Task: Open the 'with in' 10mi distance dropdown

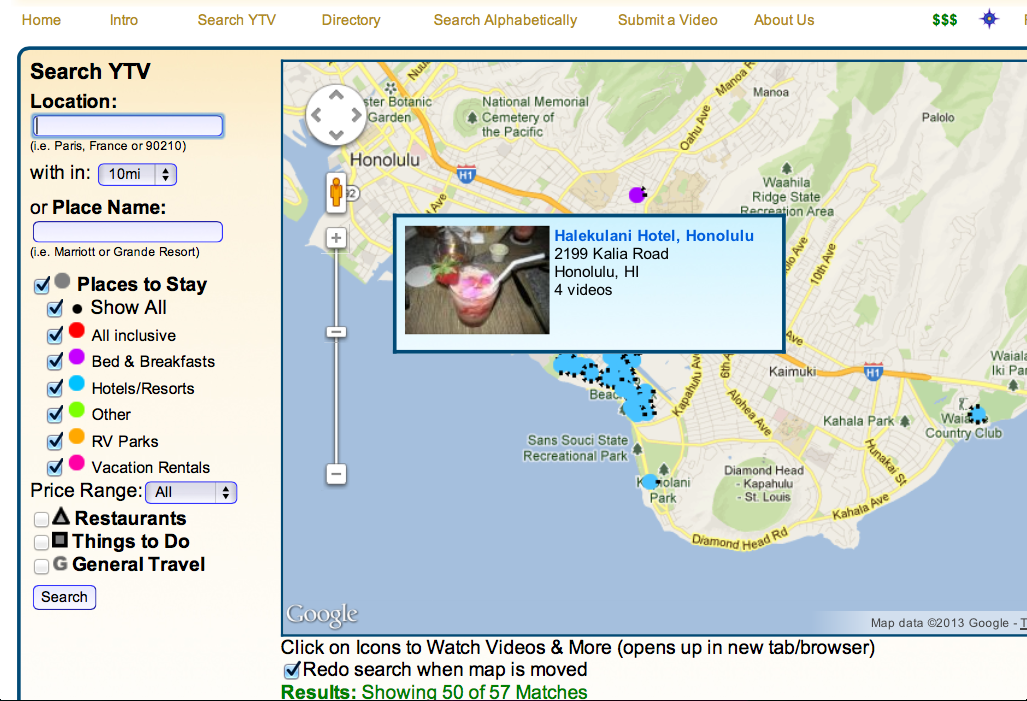Action: click(138, 174)
